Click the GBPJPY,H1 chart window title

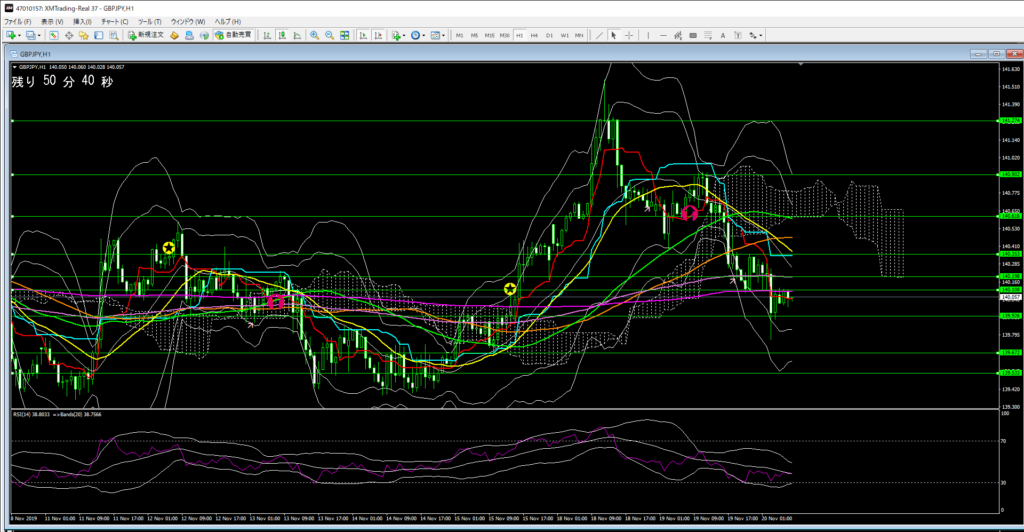tap(36, 54)
